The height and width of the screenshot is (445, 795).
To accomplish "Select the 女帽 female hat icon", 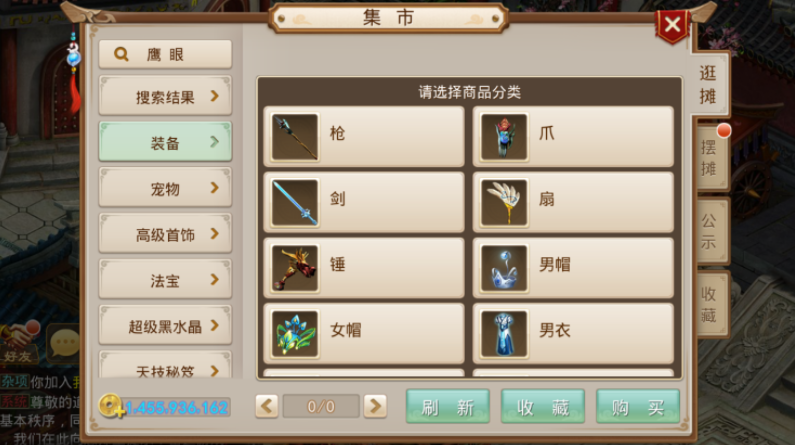I will [x=295, y=334].
